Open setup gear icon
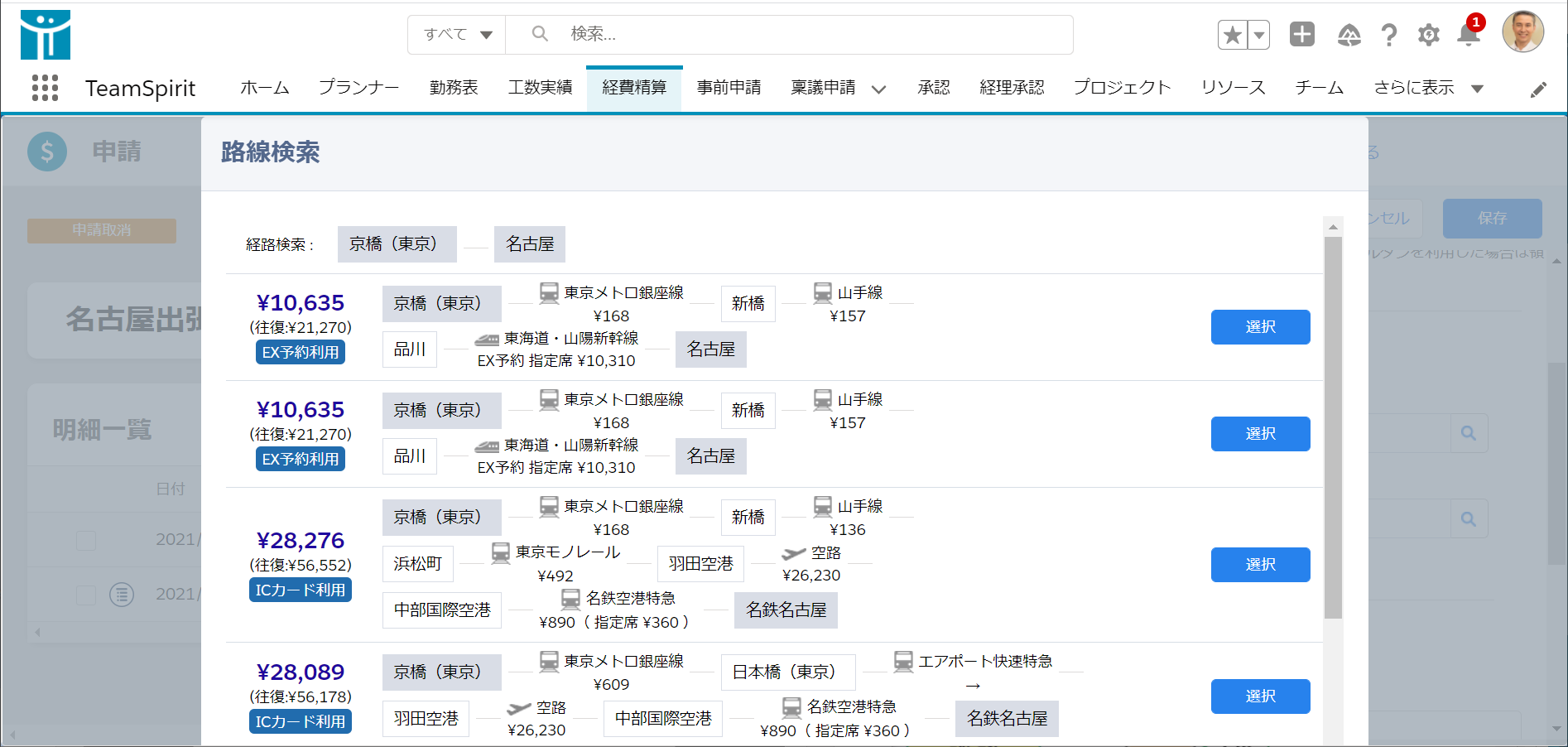 click(1429, 35)
